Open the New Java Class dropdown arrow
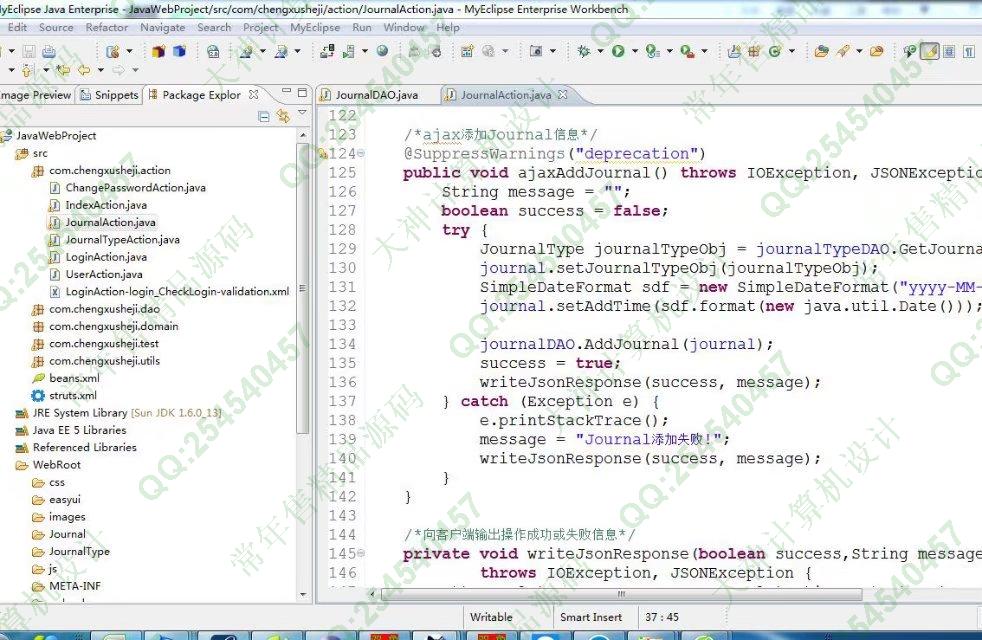This screenshot has width=982, height=640. click(792, 51)
